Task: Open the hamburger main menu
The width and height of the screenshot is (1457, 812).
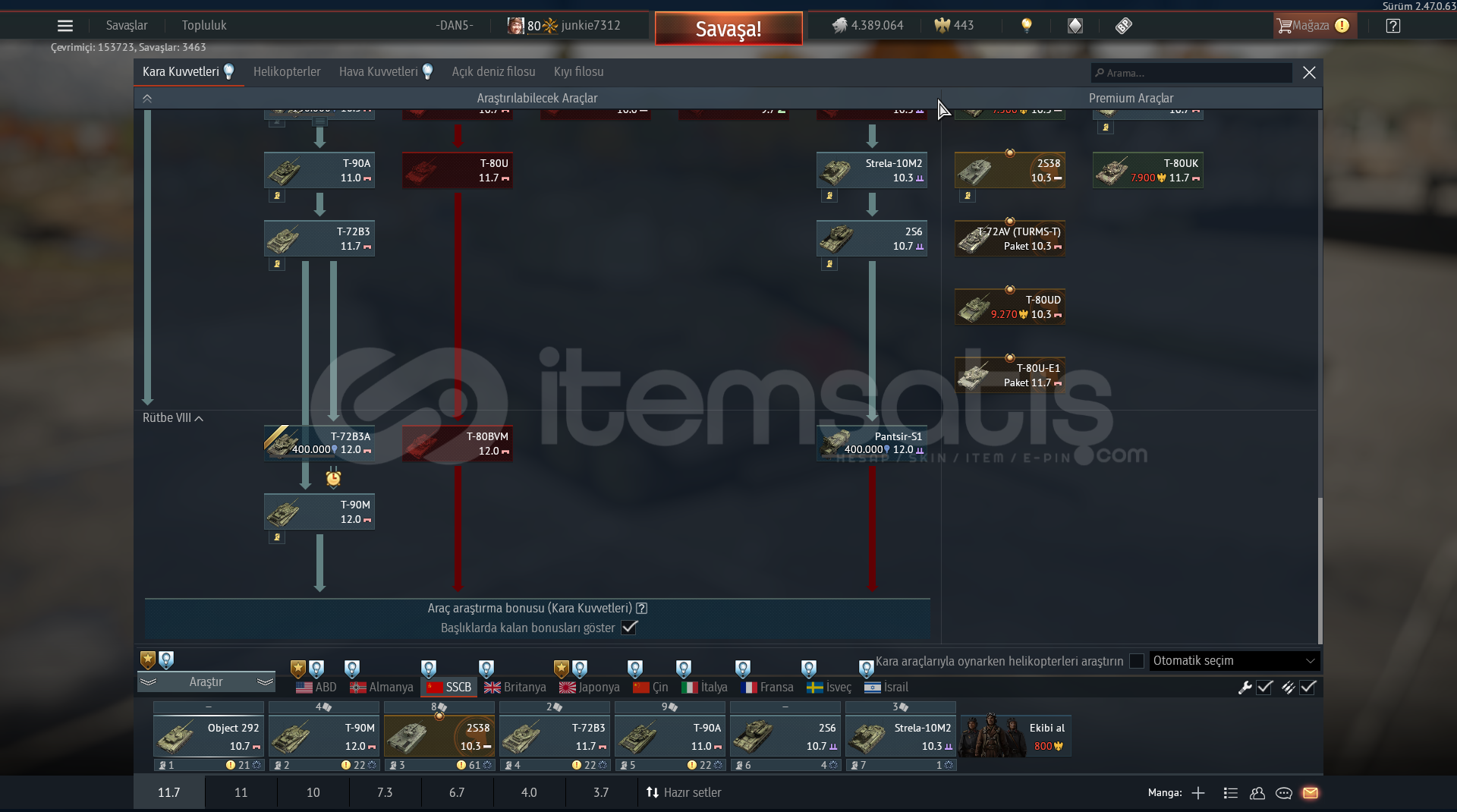Action: [65, 26]
